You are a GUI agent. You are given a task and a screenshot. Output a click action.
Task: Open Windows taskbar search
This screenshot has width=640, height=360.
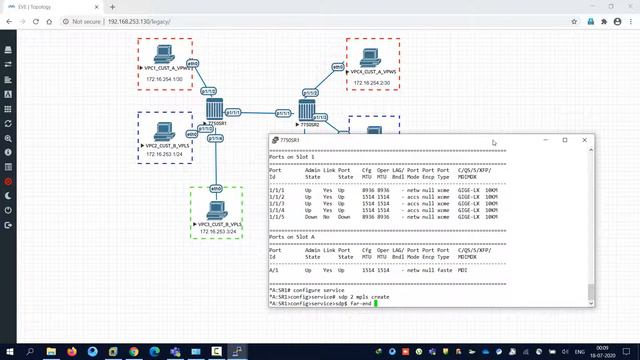pos(30,351)
